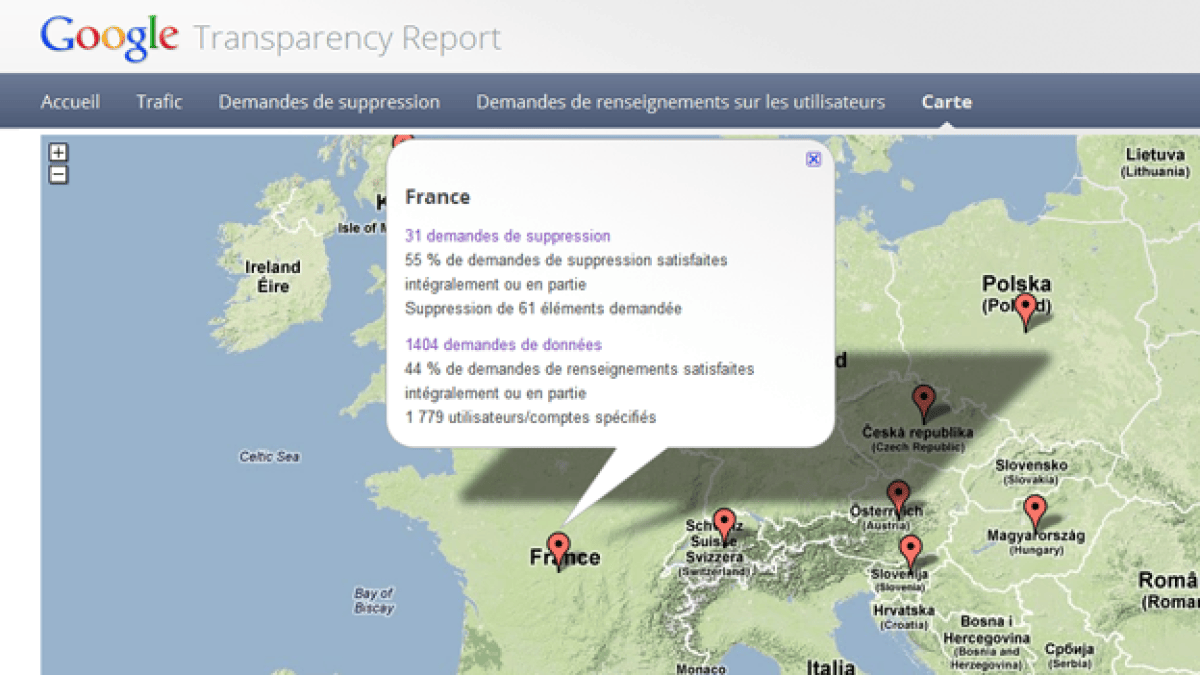Click the 'Bay of Biscay' map label
The height and width of the screenshot is (675, 1200).
(x=374, y=600)
